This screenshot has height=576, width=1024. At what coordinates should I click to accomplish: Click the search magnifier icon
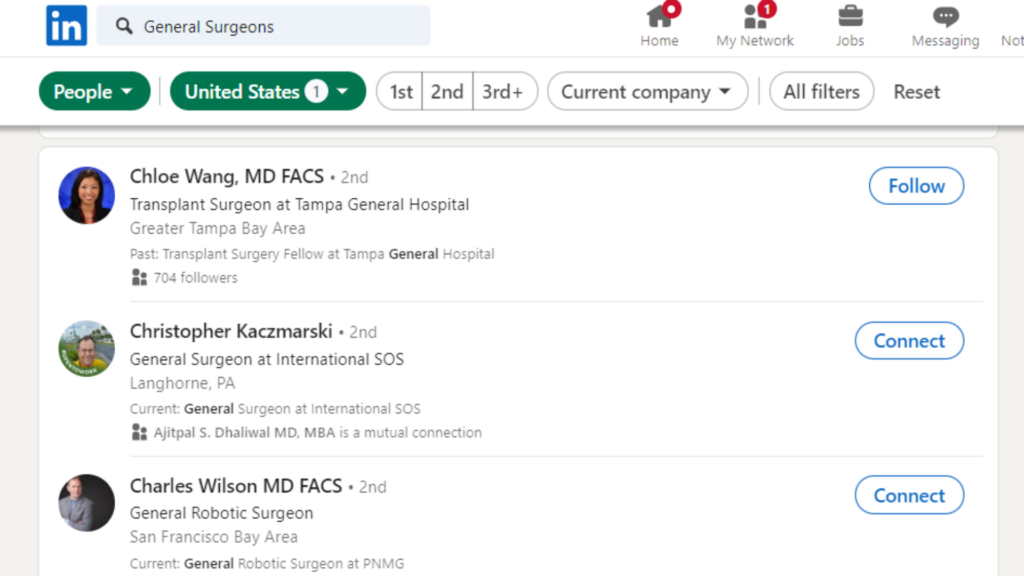coord(122,26)
